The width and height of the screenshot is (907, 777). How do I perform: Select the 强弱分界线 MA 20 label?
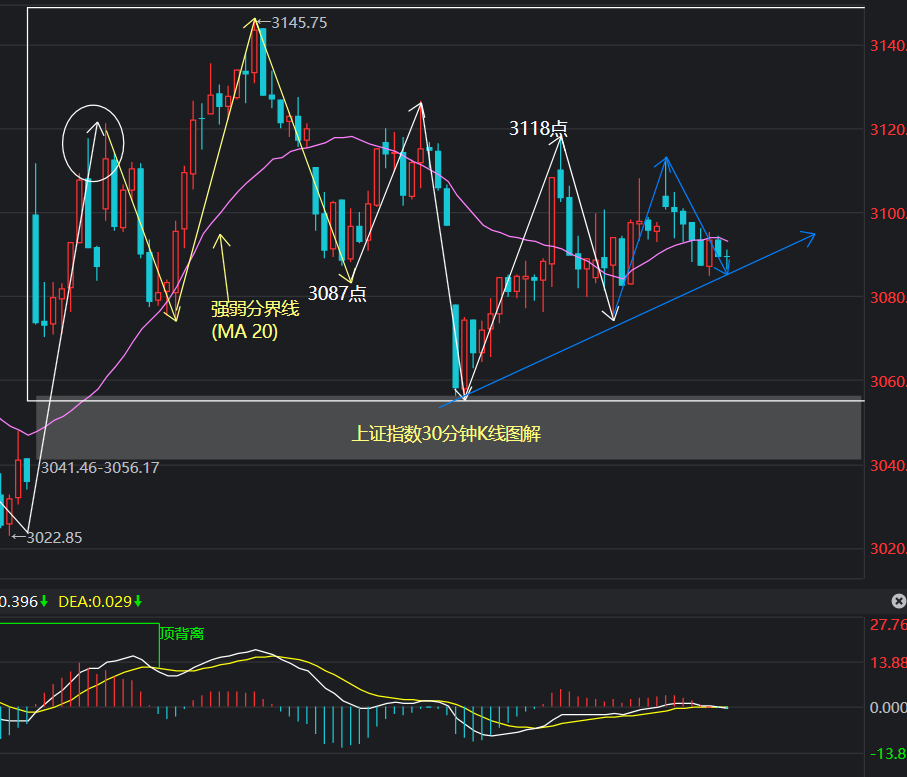pyautogui.click(x=255, y=320)
